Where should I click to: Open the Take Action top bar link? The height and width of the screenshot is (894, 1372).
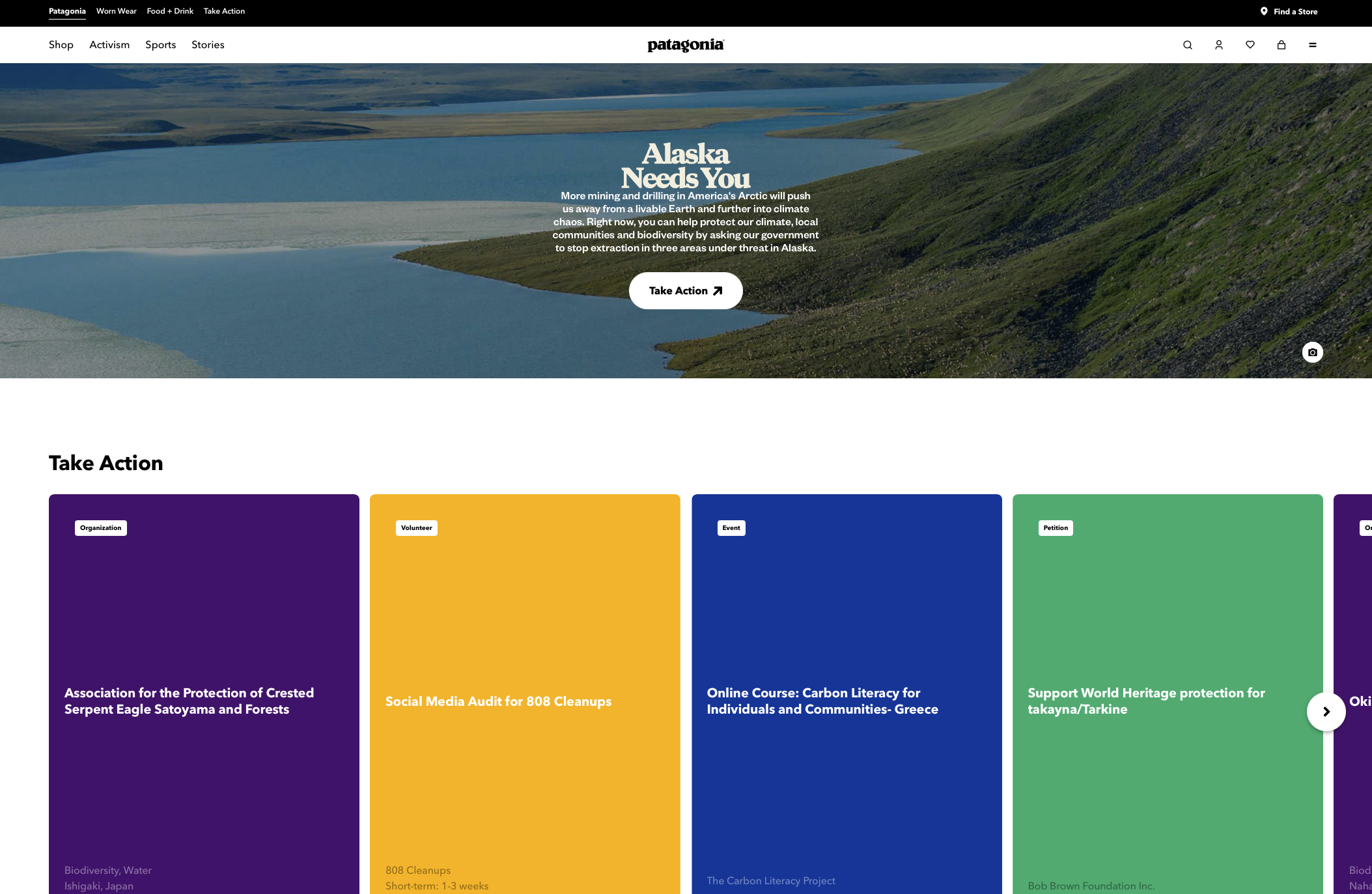pyautogui.click(x=224, y=11)
